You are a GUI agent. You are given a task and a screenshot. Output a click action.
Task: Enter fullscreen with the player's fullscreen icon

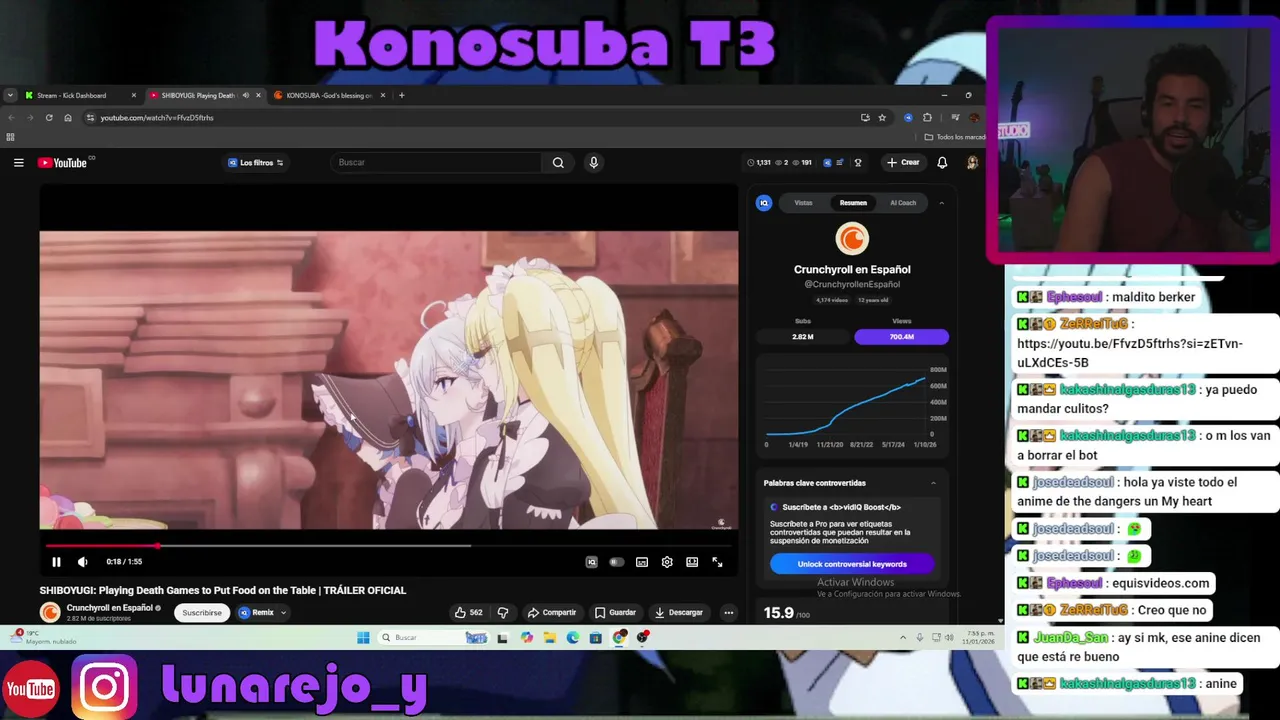coord(717,562)
